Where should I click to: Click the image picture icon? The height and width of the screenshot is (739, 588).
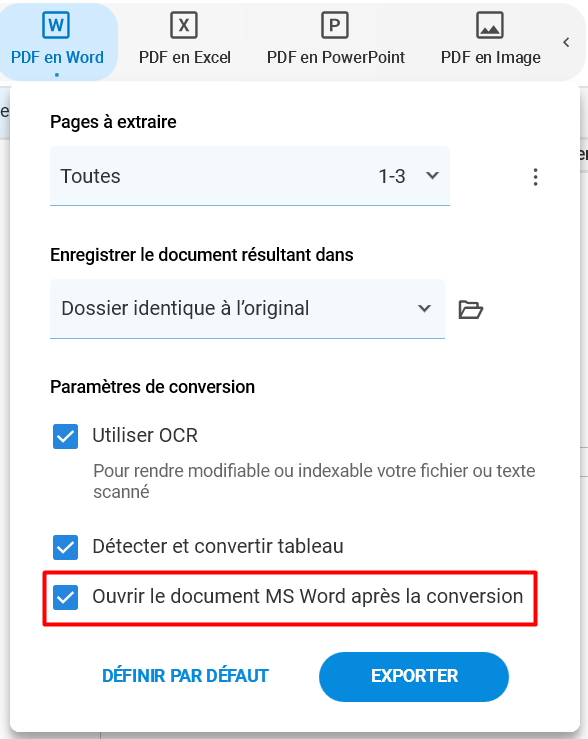490,25
